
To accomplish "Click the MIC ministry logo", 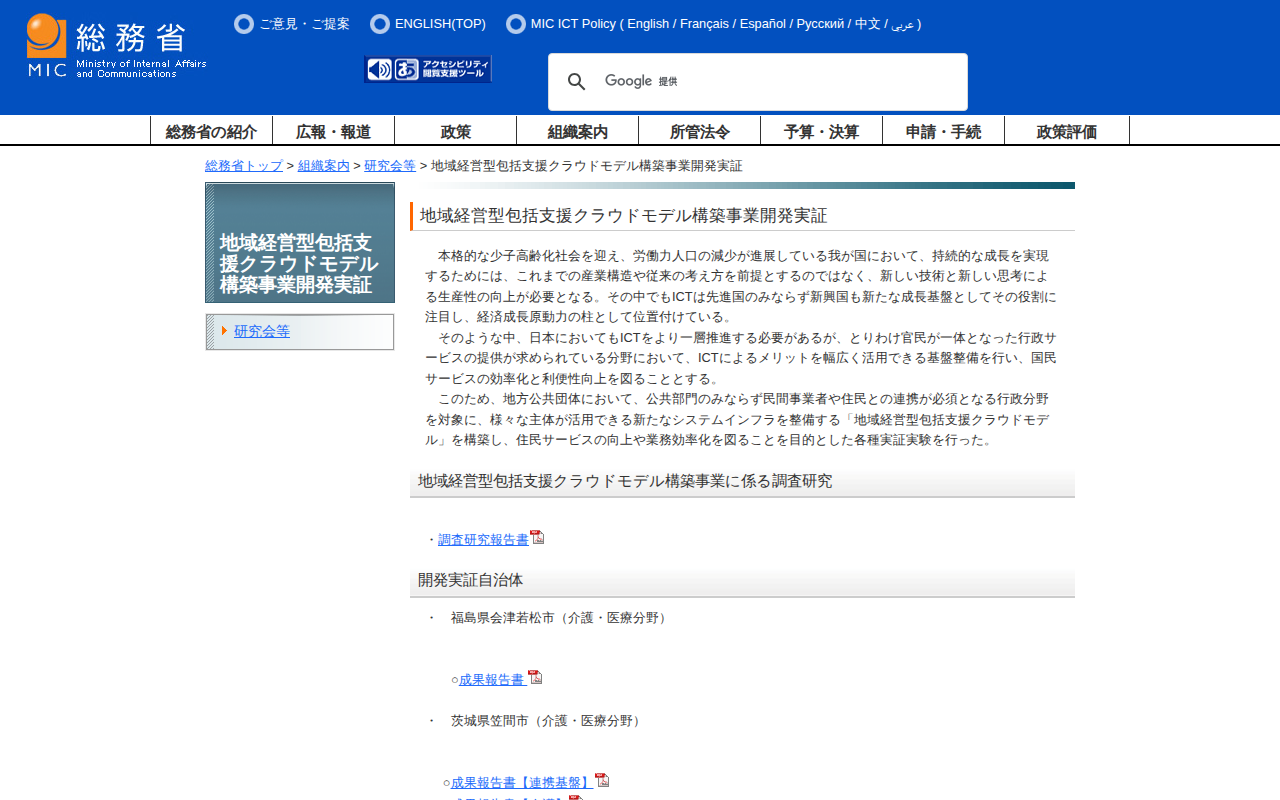I will (x=116, y=46).
